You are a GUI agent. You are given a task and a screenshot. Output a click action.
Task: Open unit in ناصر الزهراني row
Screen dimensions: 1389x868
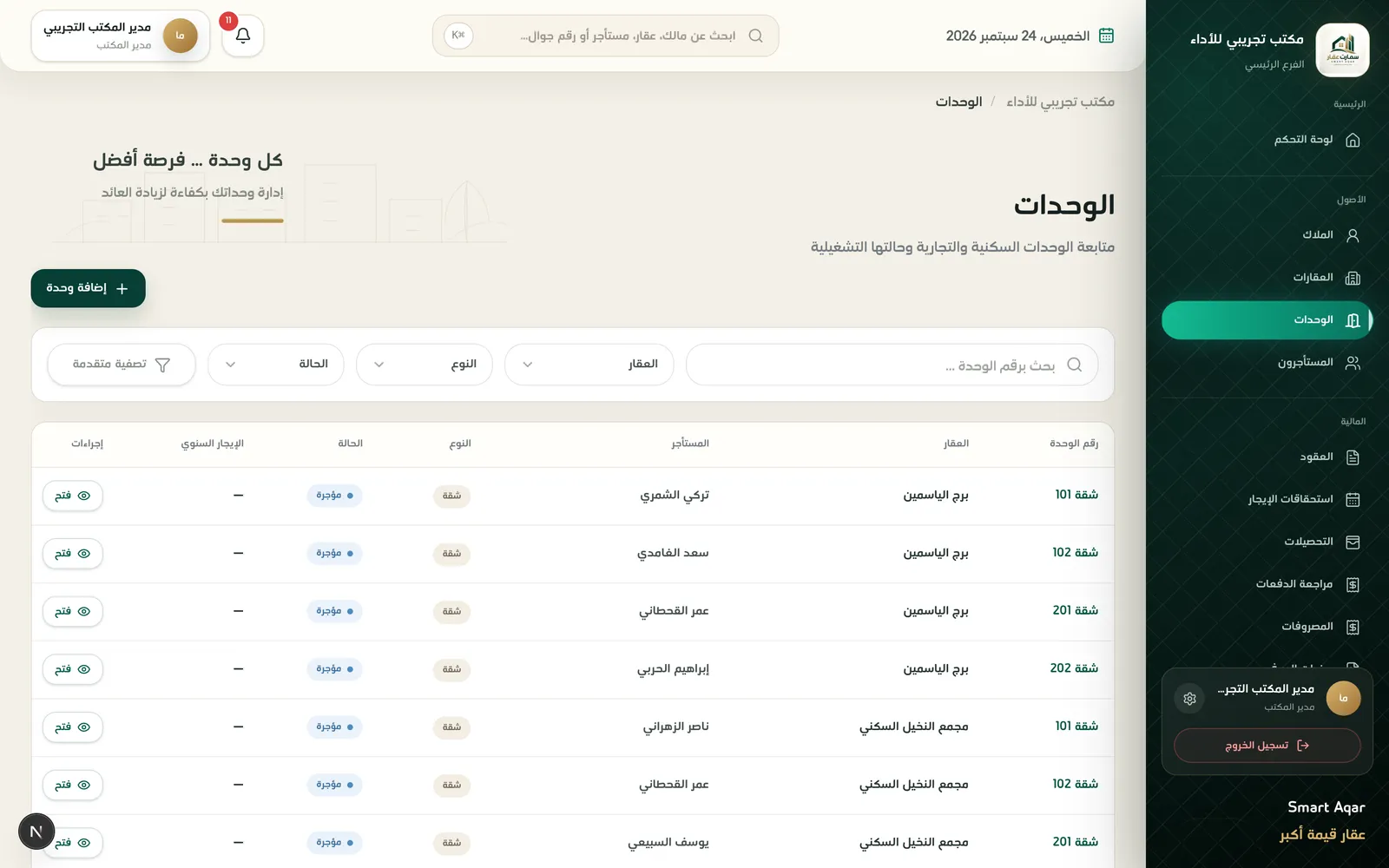[x=73, y=727]
